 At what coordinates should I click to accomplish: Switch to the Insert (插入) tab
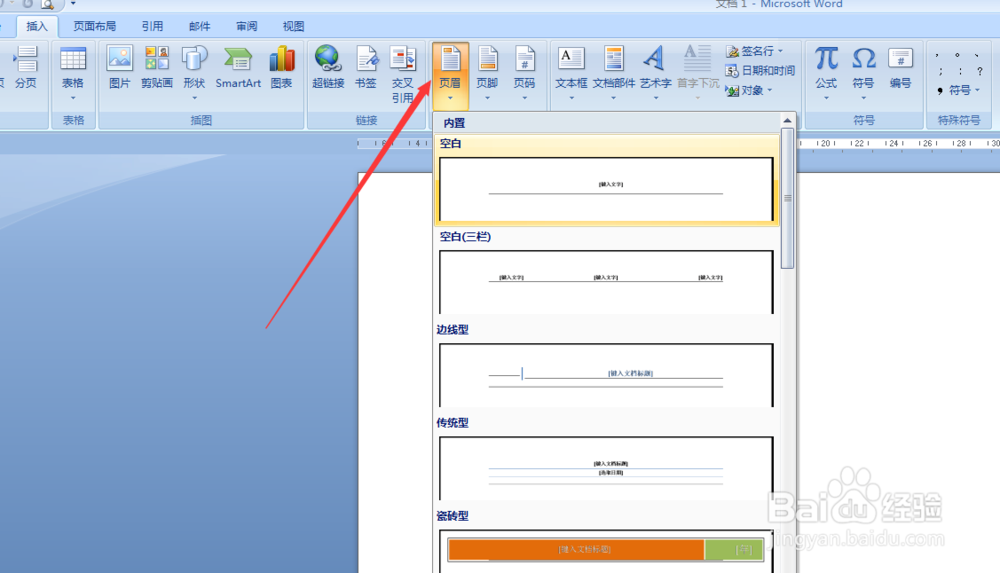[36, 26]
